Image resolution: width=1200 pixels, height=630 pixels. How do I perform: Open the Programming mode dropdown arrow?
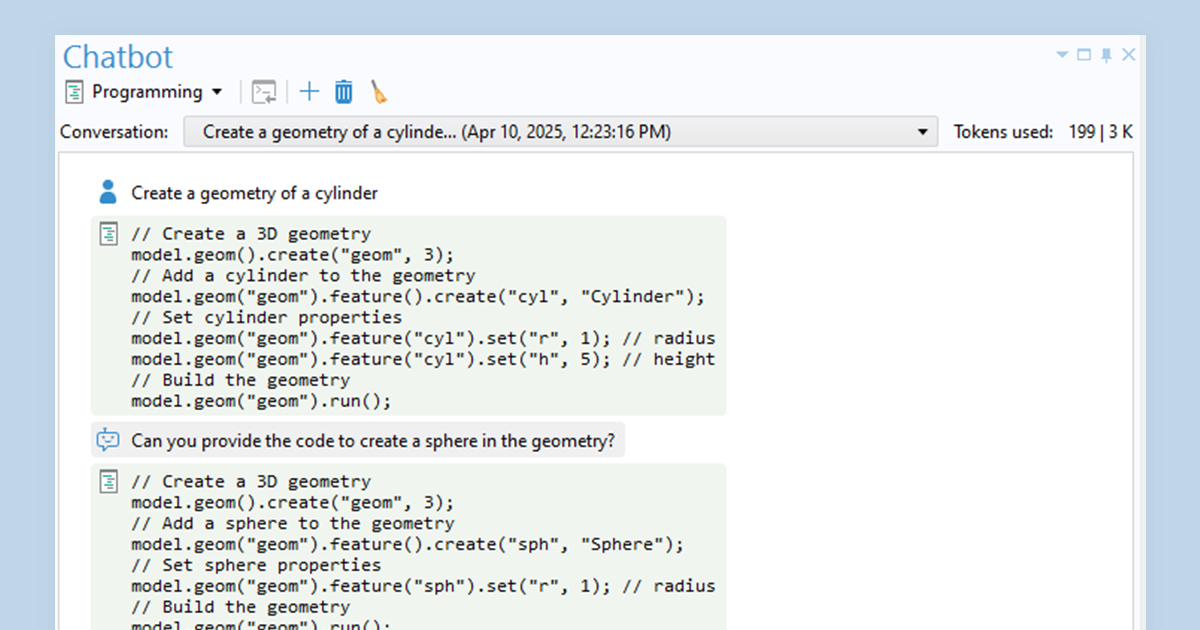217,92
